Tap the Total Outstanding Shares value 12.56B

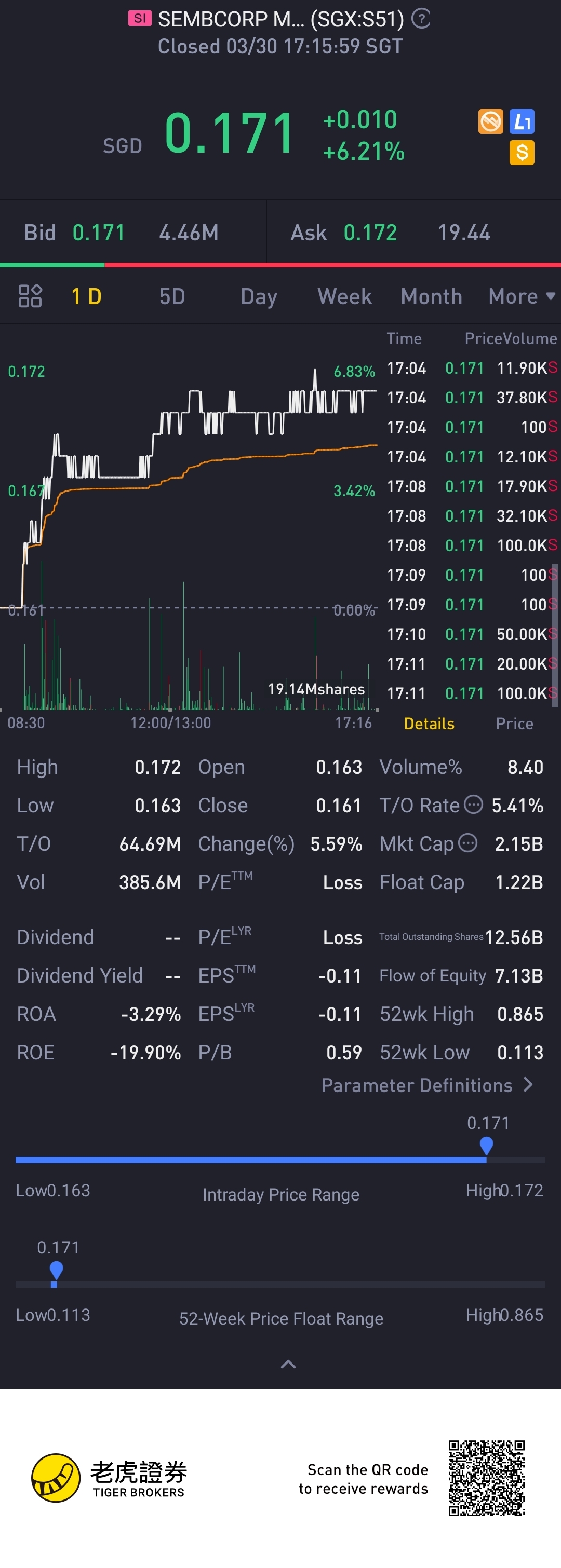pos(514,937)
